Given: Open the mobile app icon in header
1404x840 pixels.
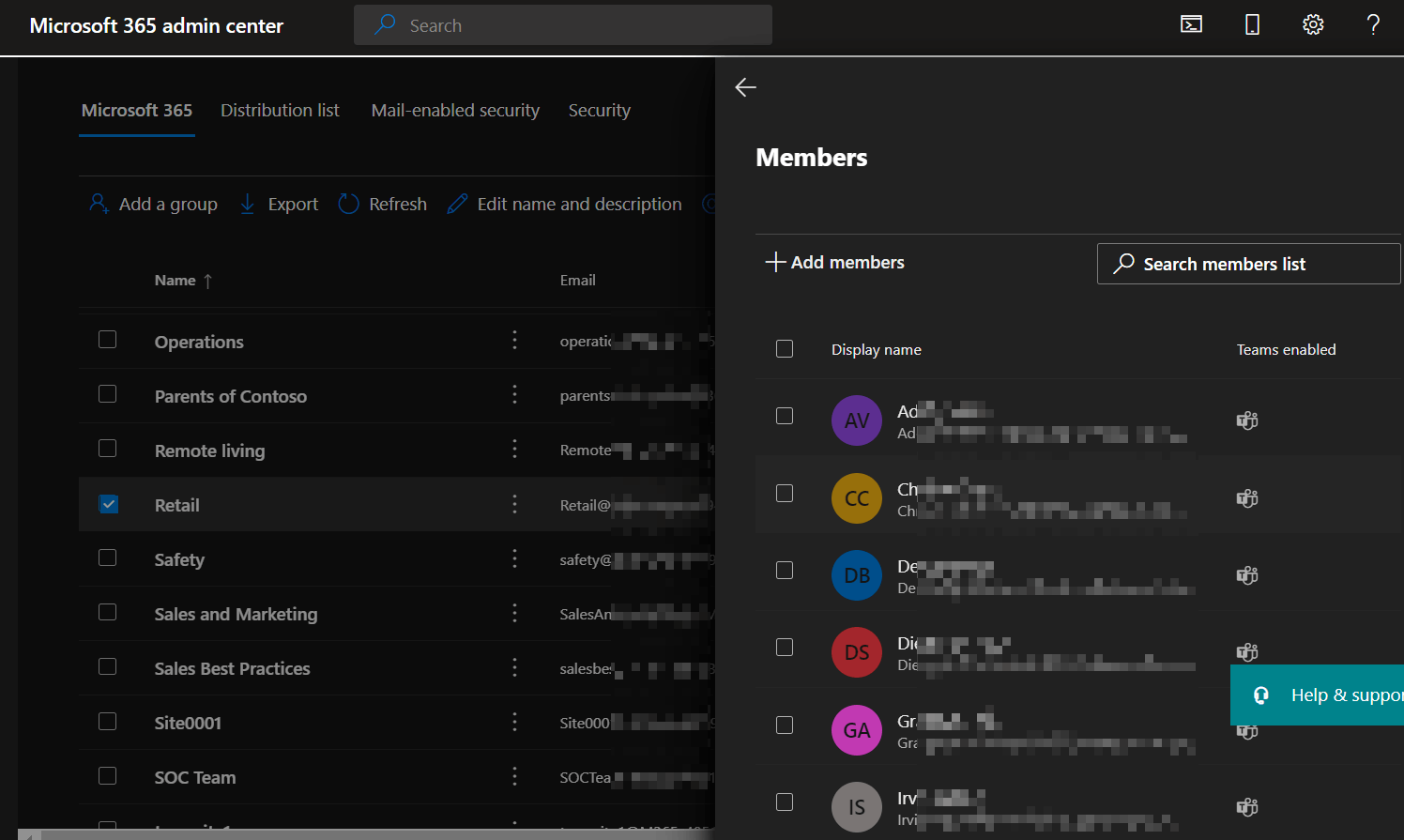Looking at the screenshot, I should (x=1252, y=24).
